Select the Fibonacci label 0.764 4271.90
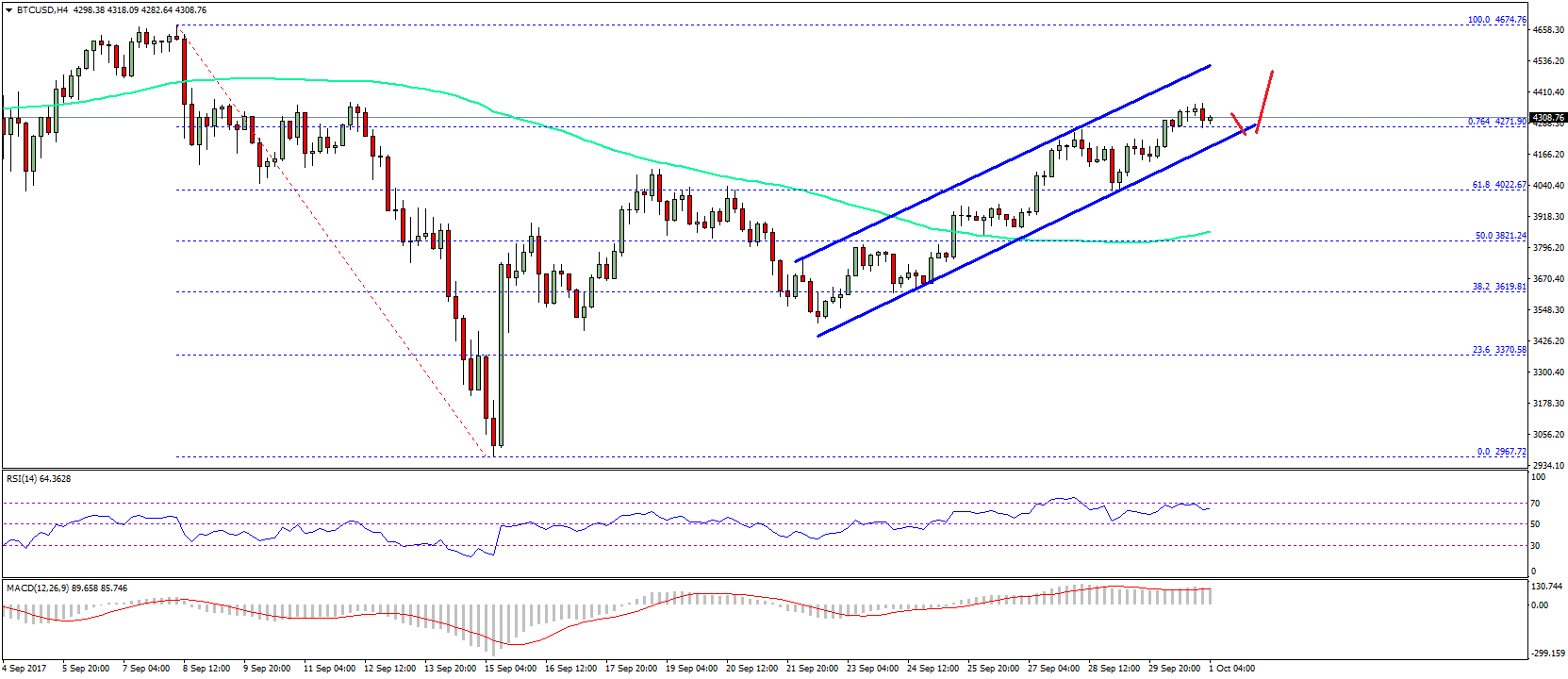Image resolution: width=1568 pixels, height=679 pixels. click(x=1496, y=122)
